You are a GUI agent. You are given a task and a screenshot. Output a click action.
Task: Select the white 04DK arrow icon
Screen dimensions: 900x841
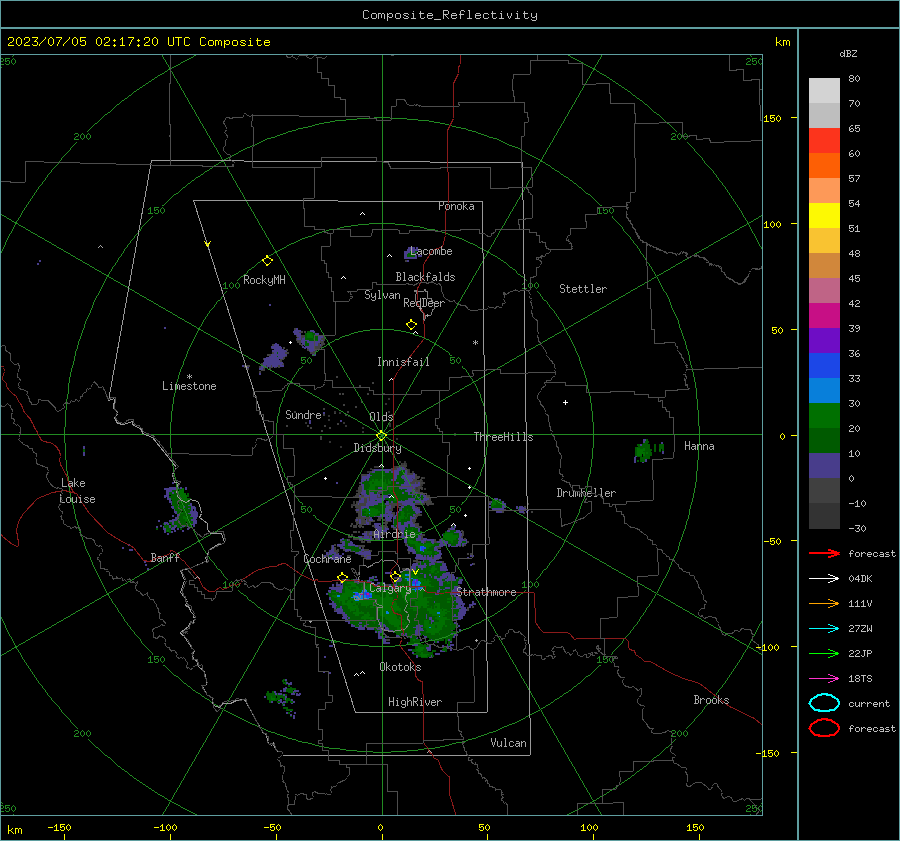click(x=824, y=579)
